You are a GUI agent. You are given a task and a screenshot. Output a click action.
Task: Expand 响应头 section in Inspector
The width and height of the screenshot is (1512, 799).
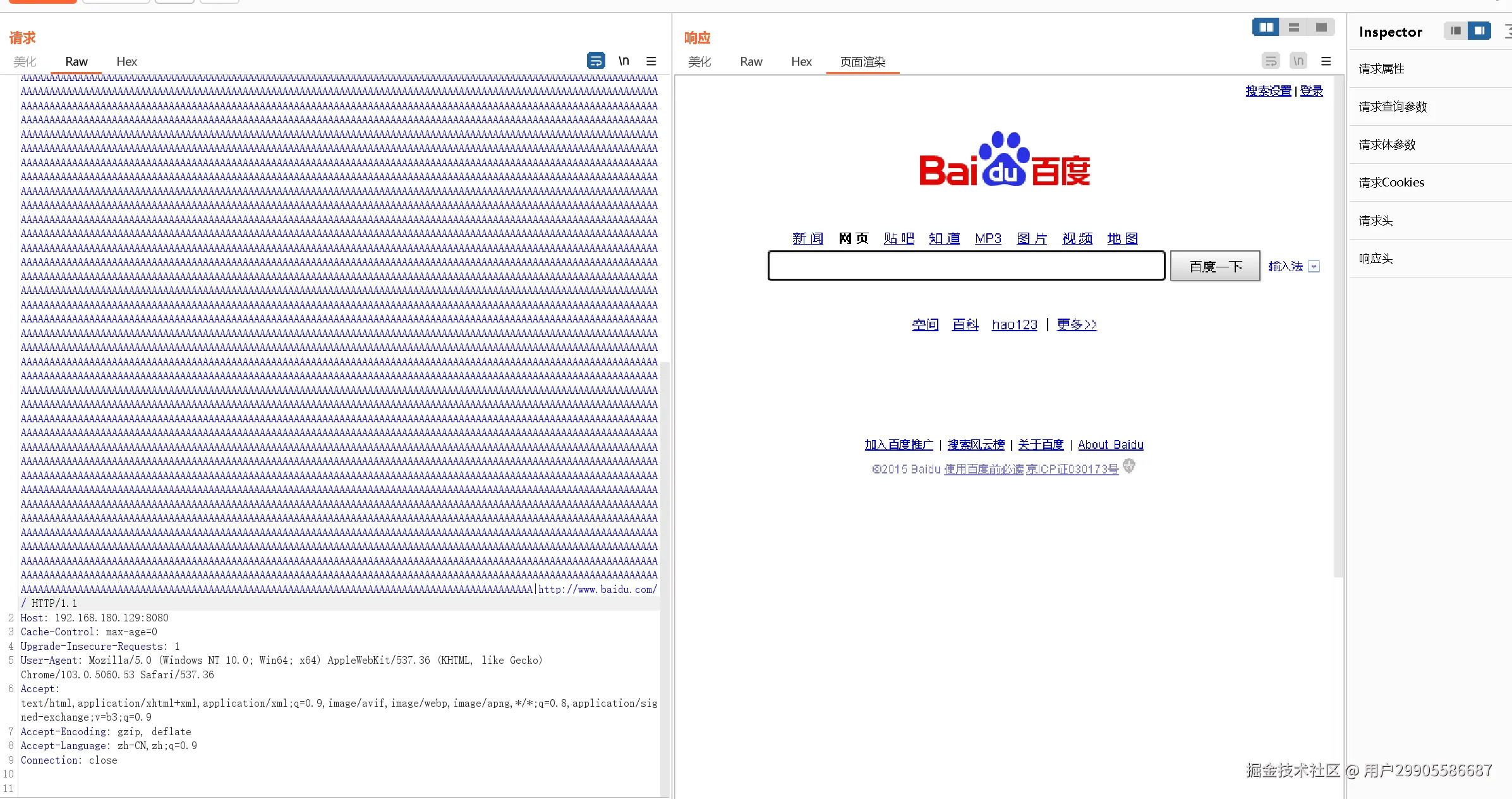pyautogui.click(x=1430, y=258)
